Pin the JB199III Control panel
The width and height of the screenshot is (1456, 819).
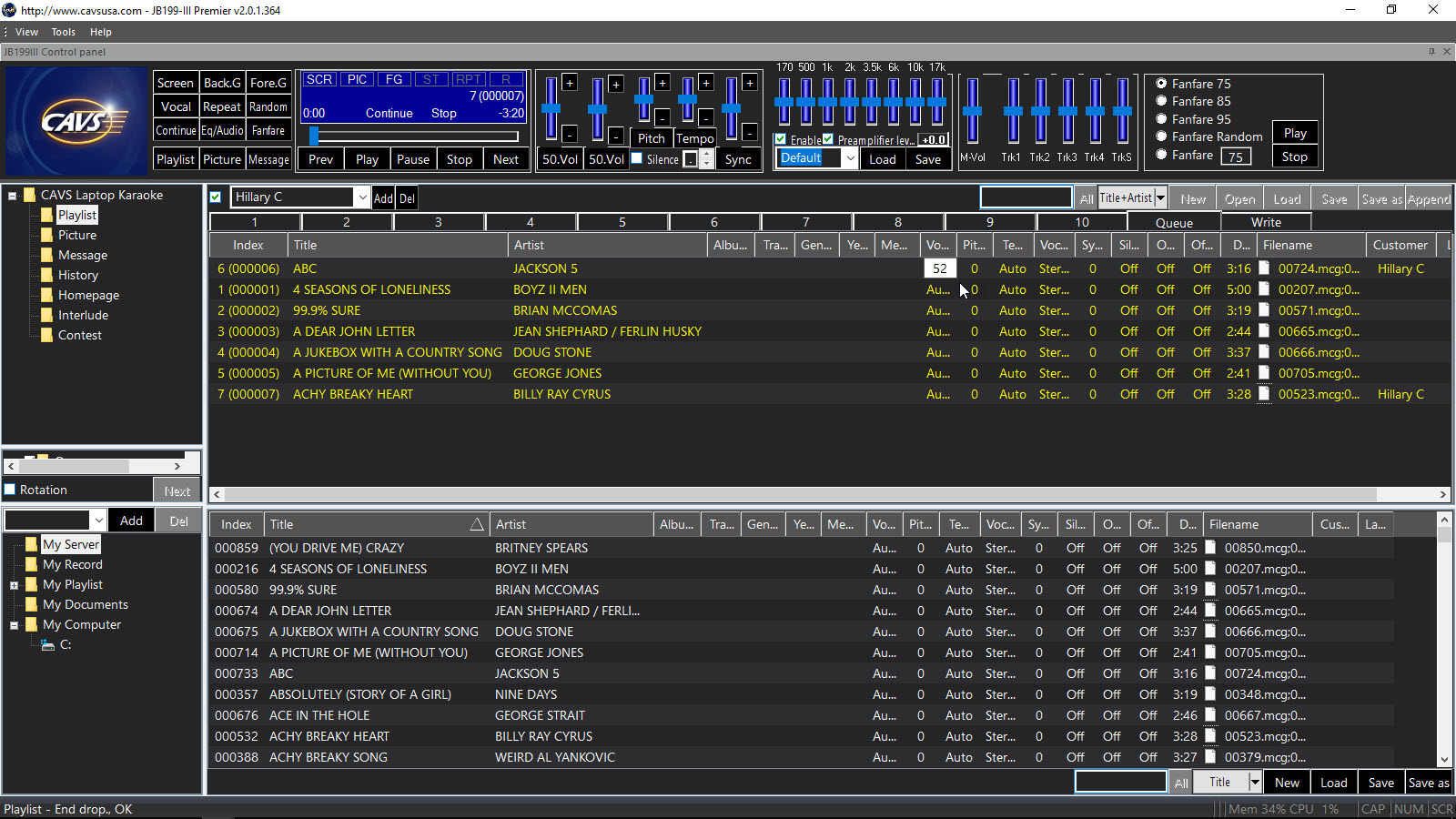(1431, 52)
